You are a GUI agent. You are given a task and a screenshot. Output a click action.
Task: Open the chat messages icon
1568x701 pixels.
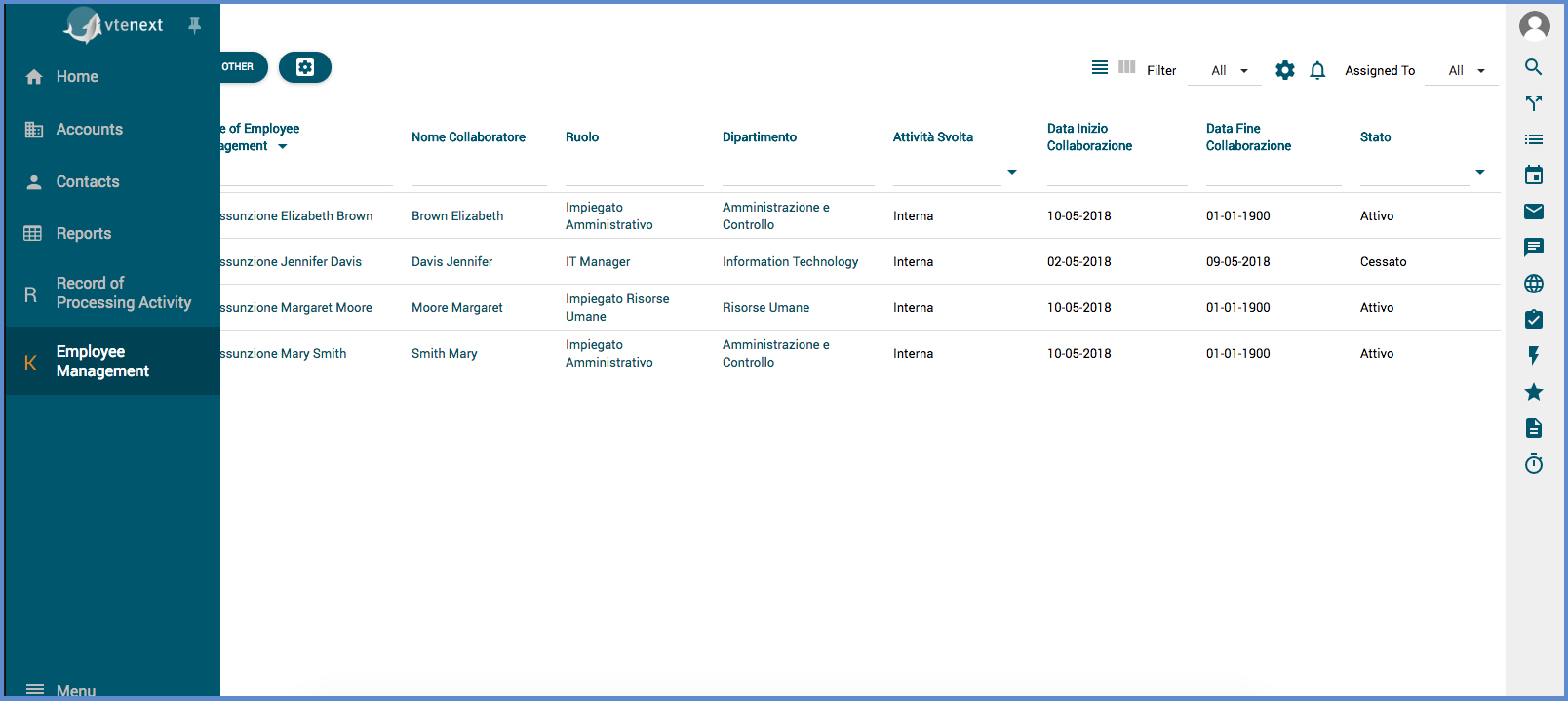click(x=1534, y=248)
